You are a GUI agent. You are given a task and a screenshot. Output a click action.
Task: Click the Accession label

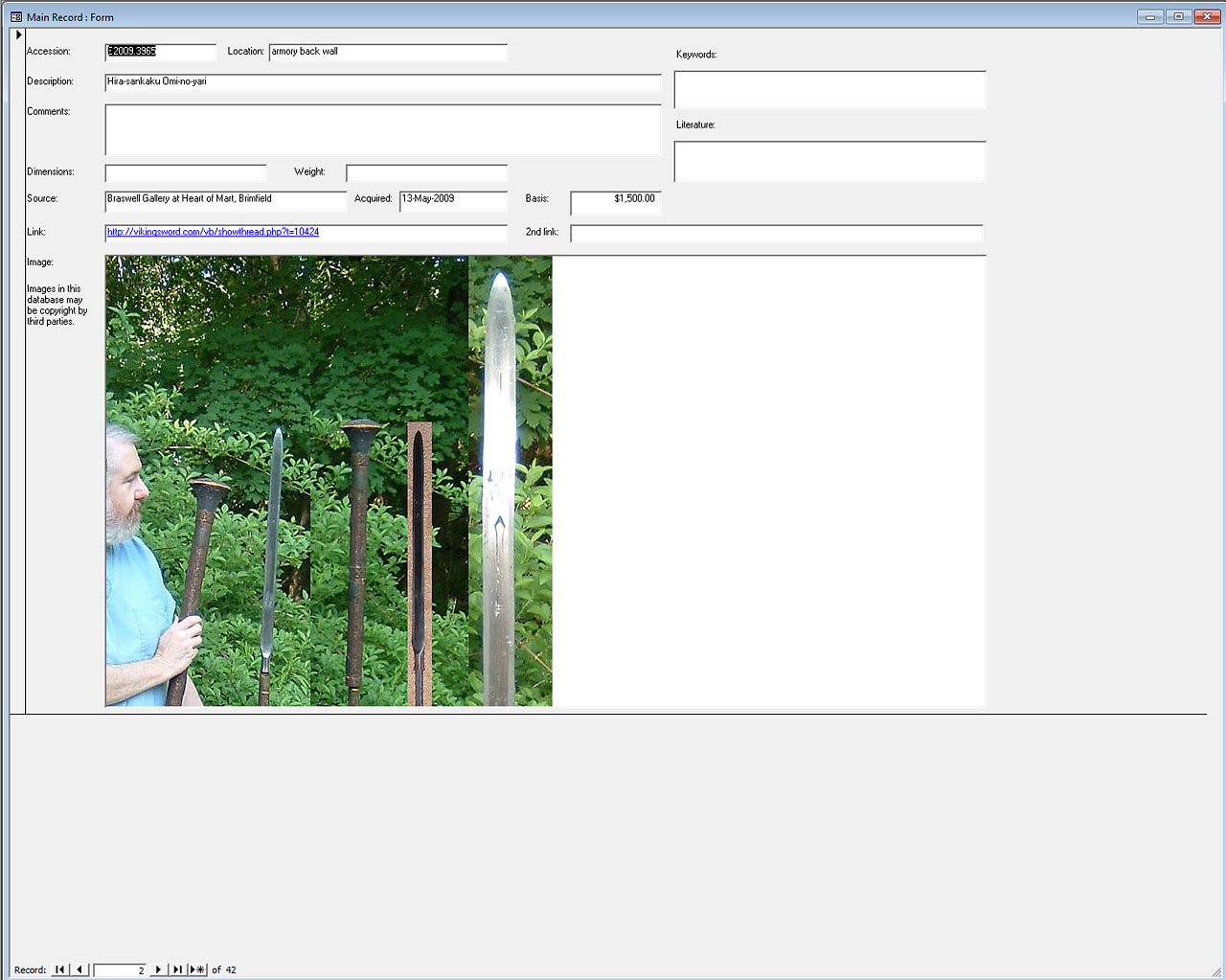point(49,52)
